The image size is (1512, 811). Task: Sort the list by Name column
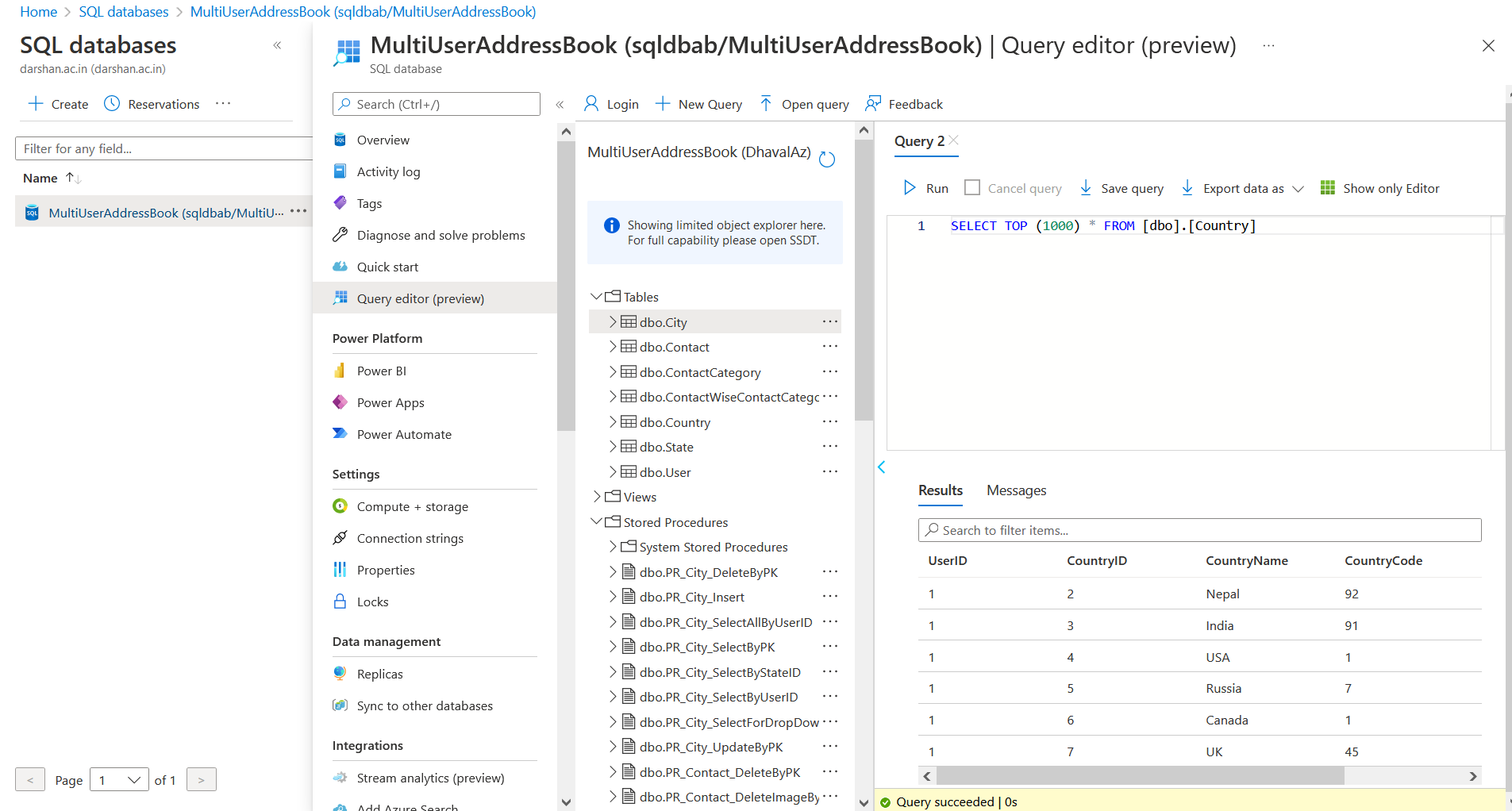(x=52, y=178)
